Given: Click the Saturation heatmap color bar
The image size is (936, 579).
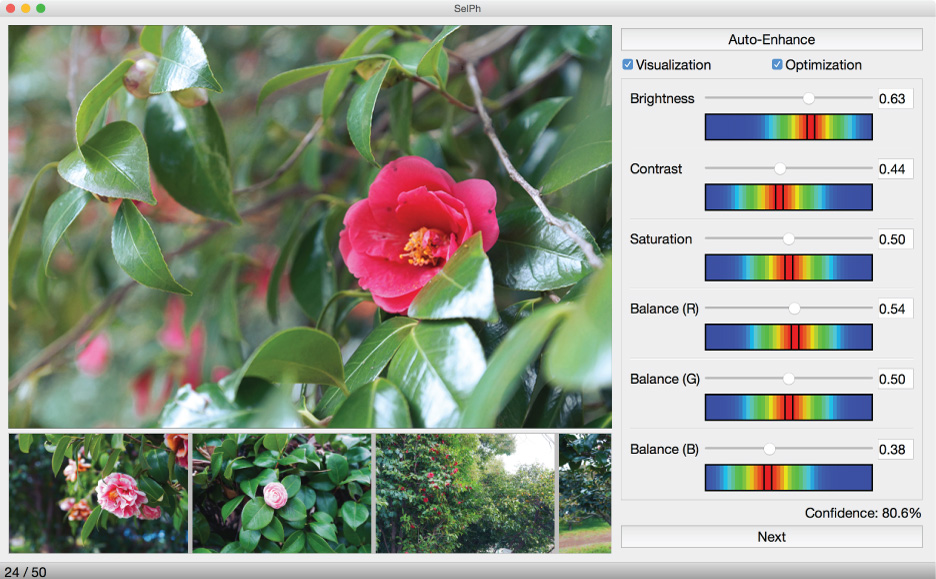Looking at the screenshot, I should [789, 267].
